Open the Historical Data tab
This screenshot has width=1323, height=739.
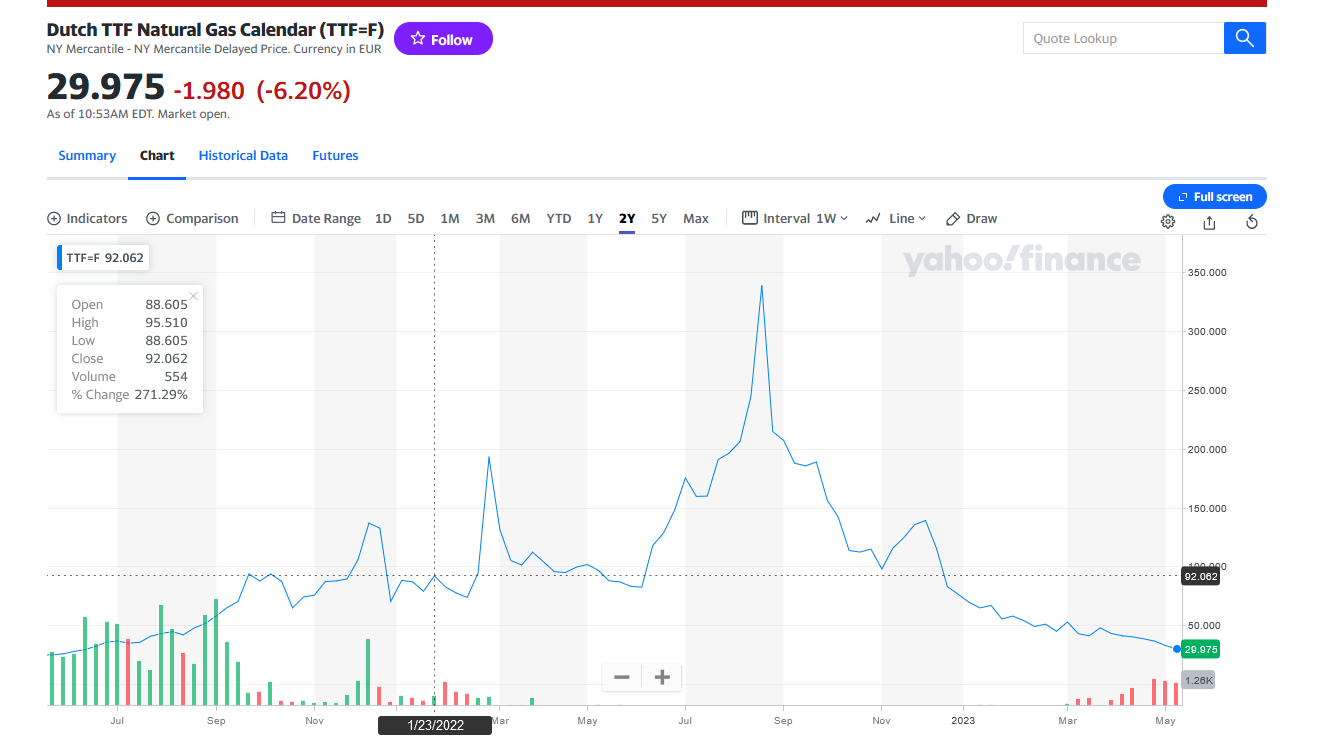pyautogui.click(x=243, y=156)
